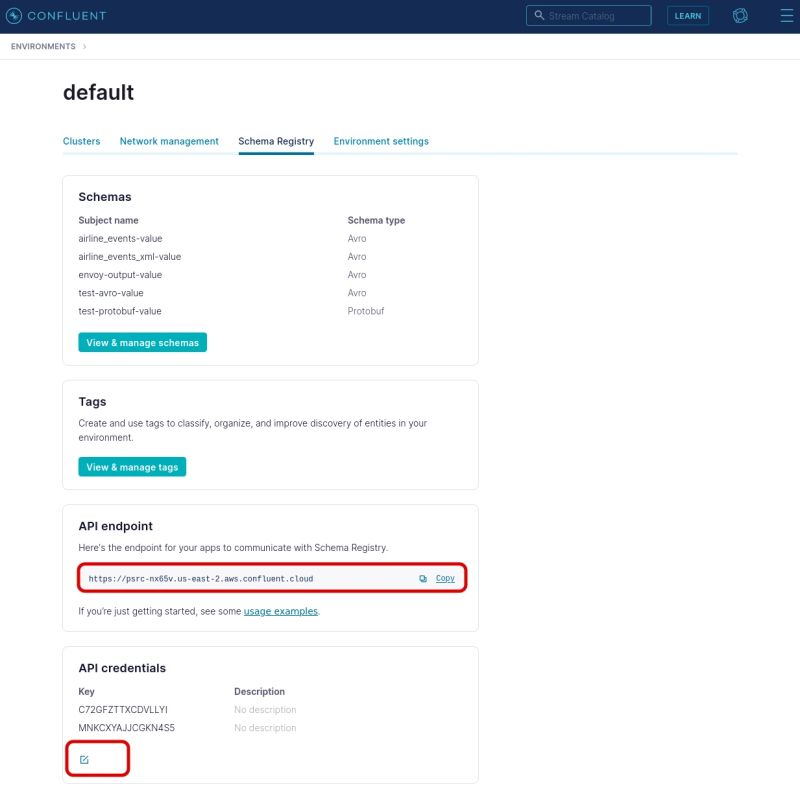Image resolution: width=800 pixels, height=796 pixels.
Task: Click the magnifier icon in Stream Catalog search
Action: click(539, 15)
